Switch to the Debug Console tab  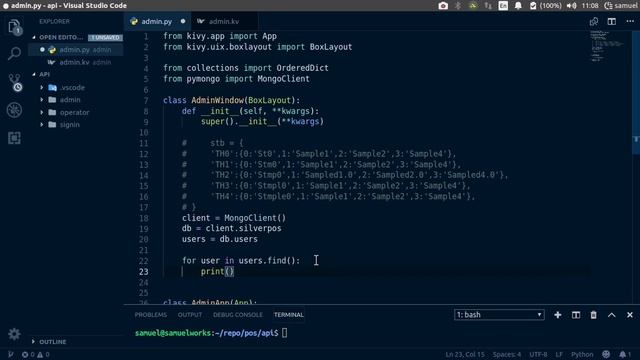pos(238,315)
